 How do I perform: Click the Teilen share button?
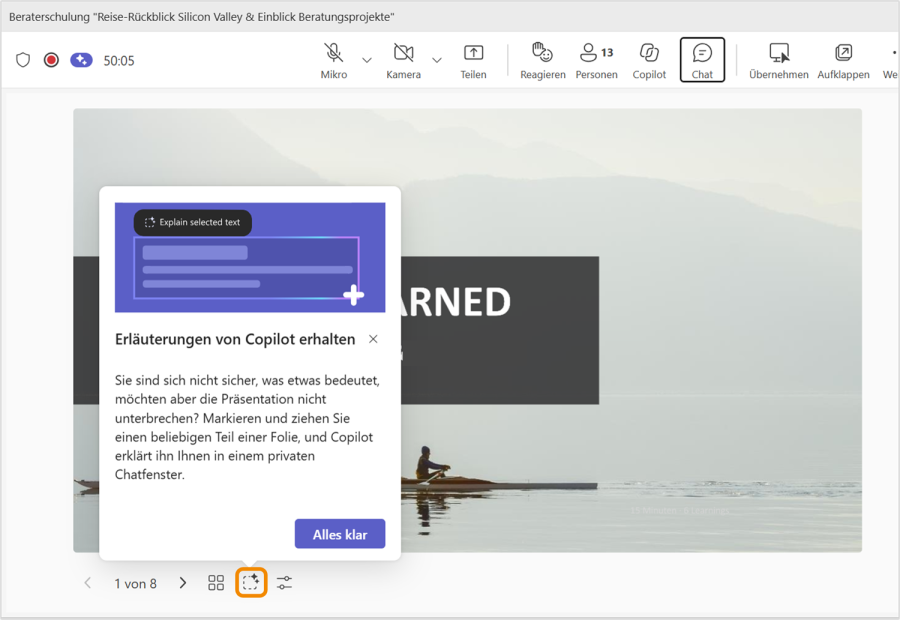[474, 60]
